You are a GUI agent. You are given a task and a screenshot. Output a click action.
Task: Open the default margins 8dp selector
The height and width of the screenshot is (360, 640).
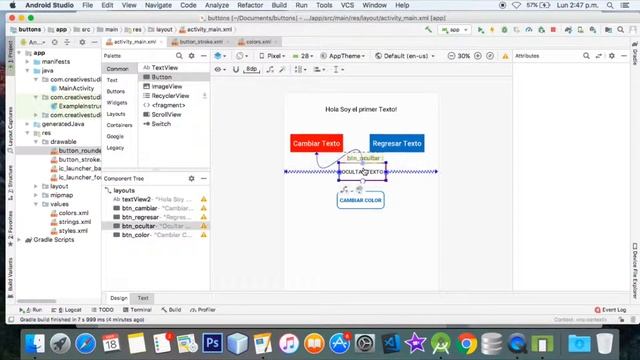251,69
